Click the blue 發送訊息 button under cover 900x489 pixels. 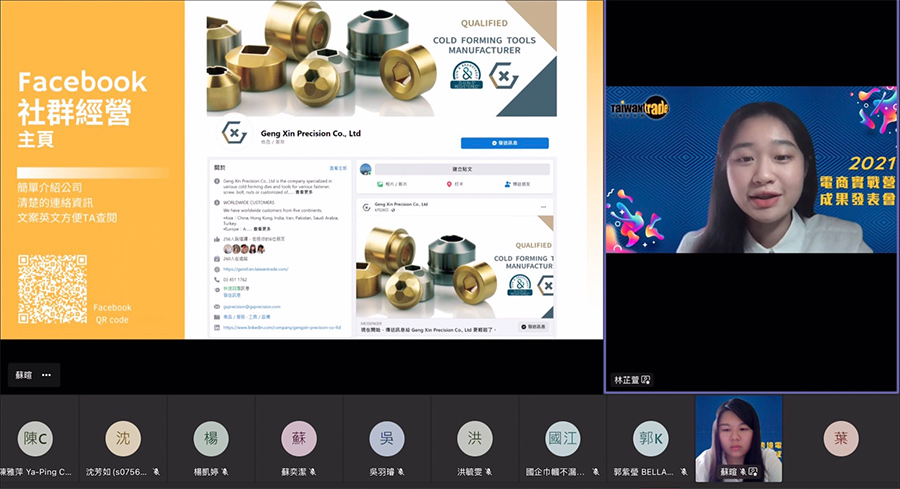click(x=505, y=143)
